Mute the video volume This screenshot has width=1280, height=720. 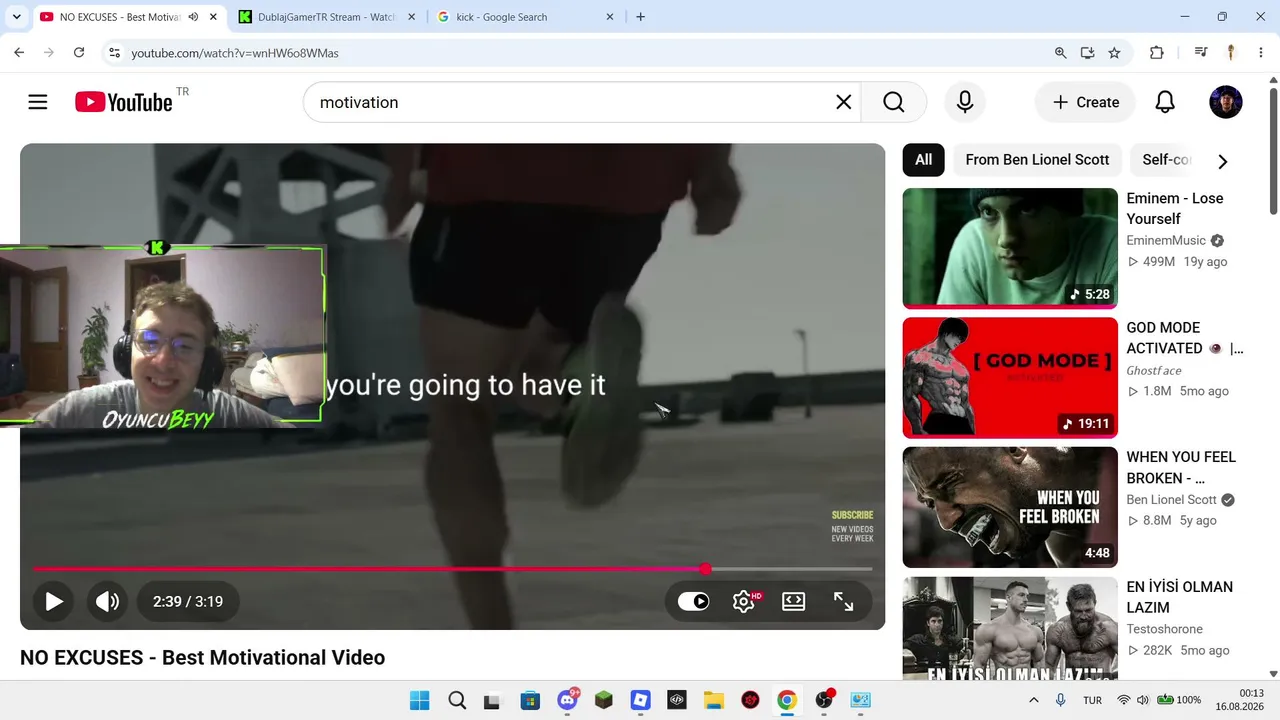click(x=107, y=601)
